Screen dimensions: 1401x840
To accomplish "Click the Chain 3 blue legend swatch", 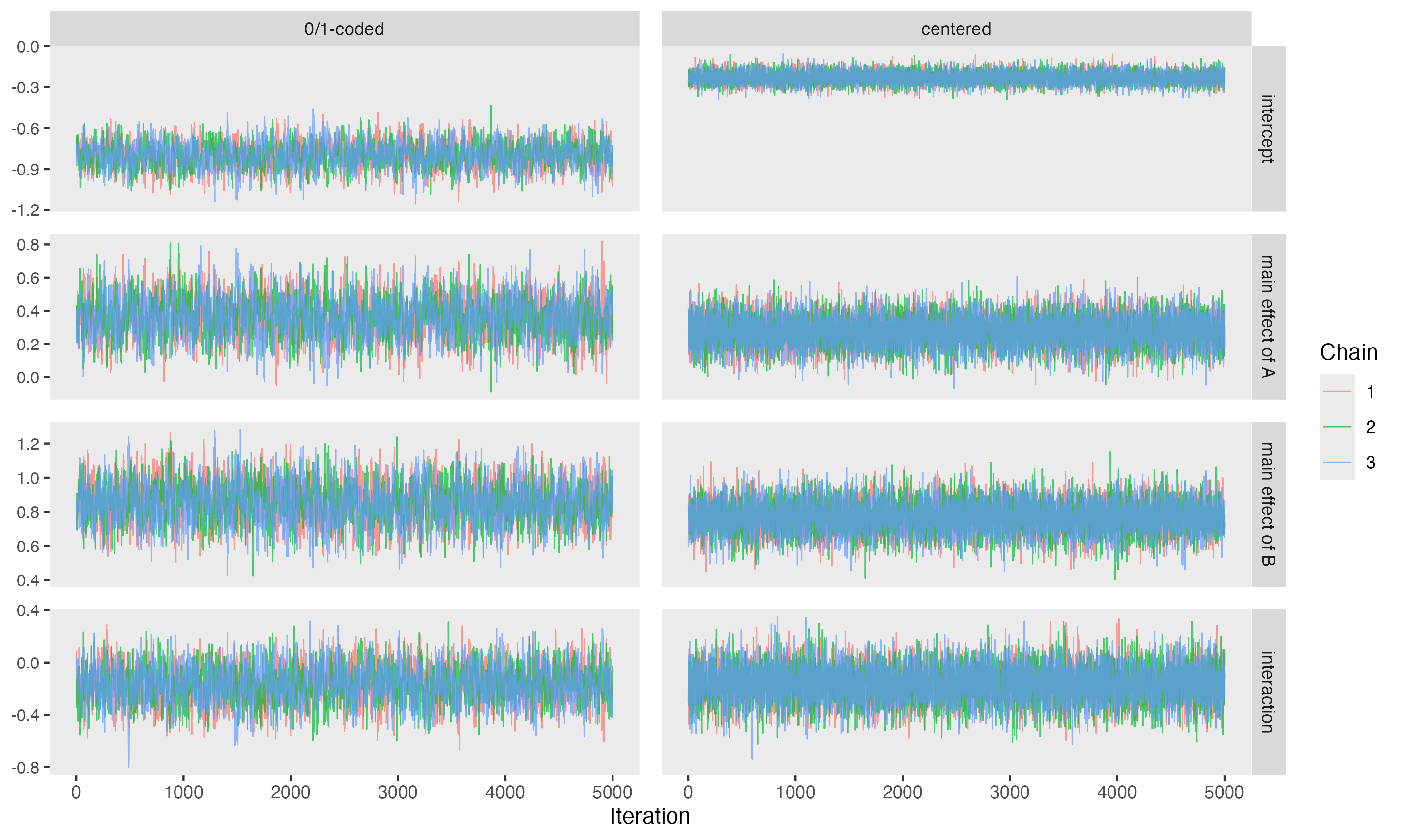I will tap(1337, 463).
